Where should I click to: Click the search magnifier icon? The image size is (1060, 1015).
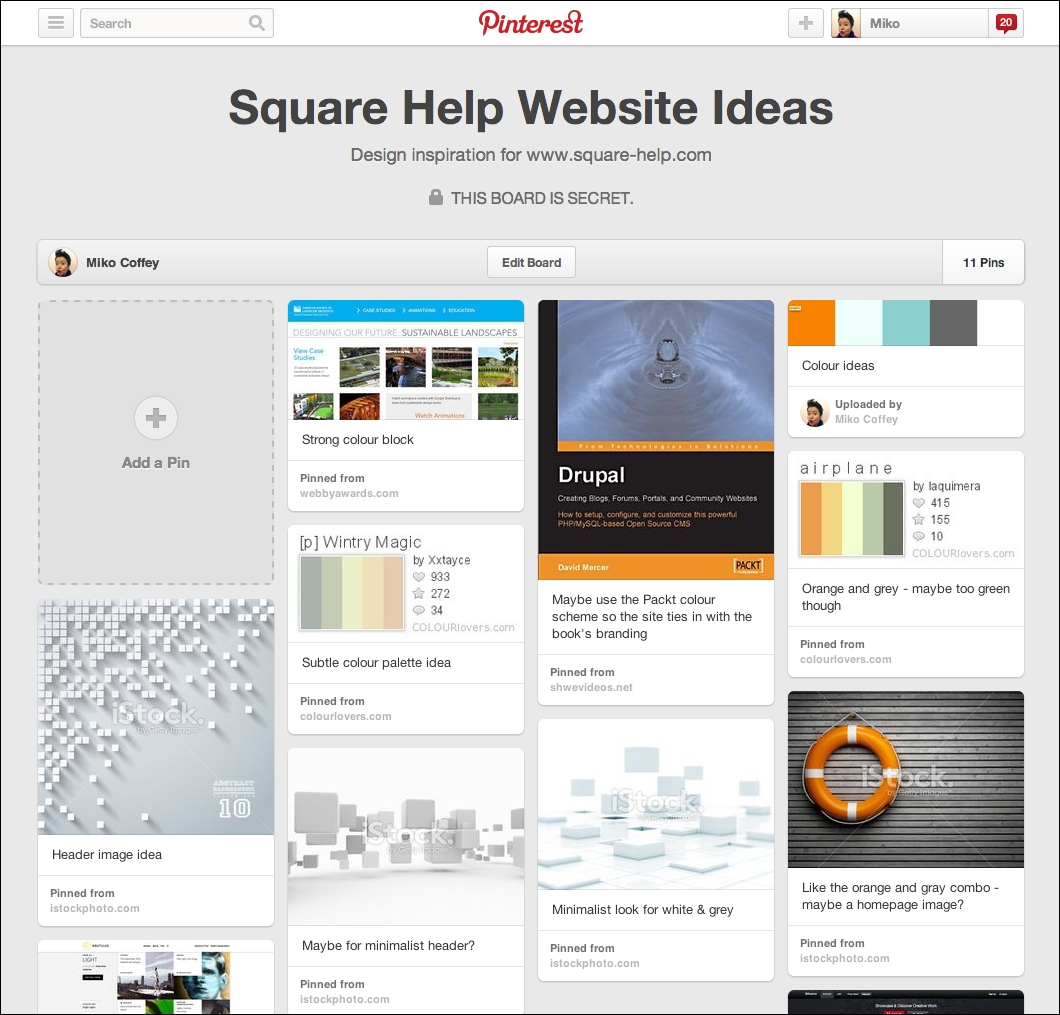tap(256, 23)
